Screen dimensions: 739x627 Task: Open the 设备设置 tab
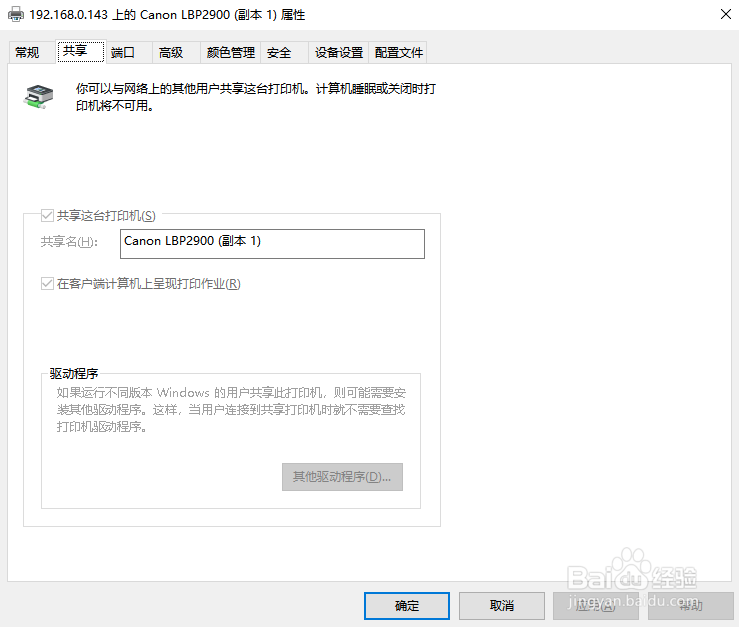point(338,52)
